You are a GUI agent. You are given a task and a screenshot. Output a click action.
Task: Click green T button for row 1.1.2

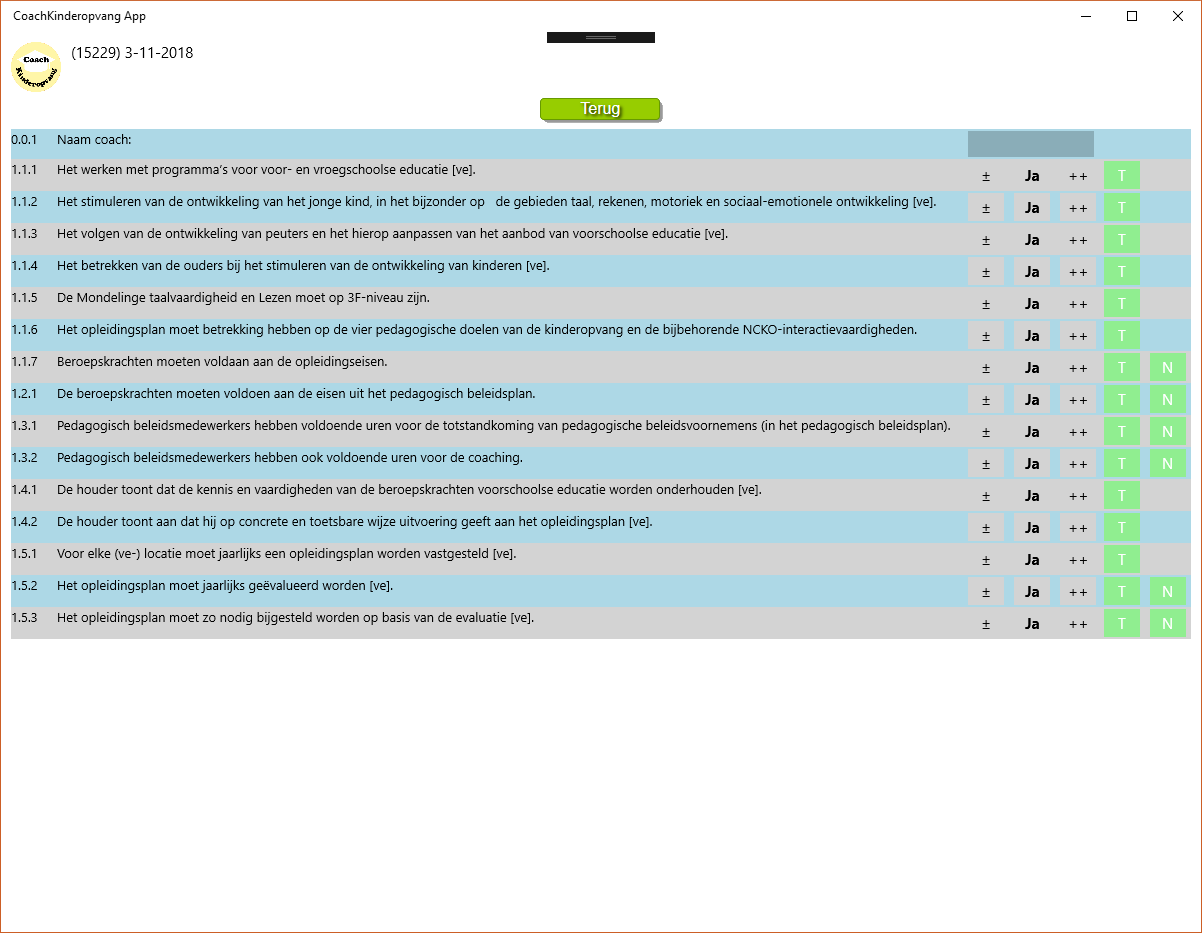(x=1122, y=208)
